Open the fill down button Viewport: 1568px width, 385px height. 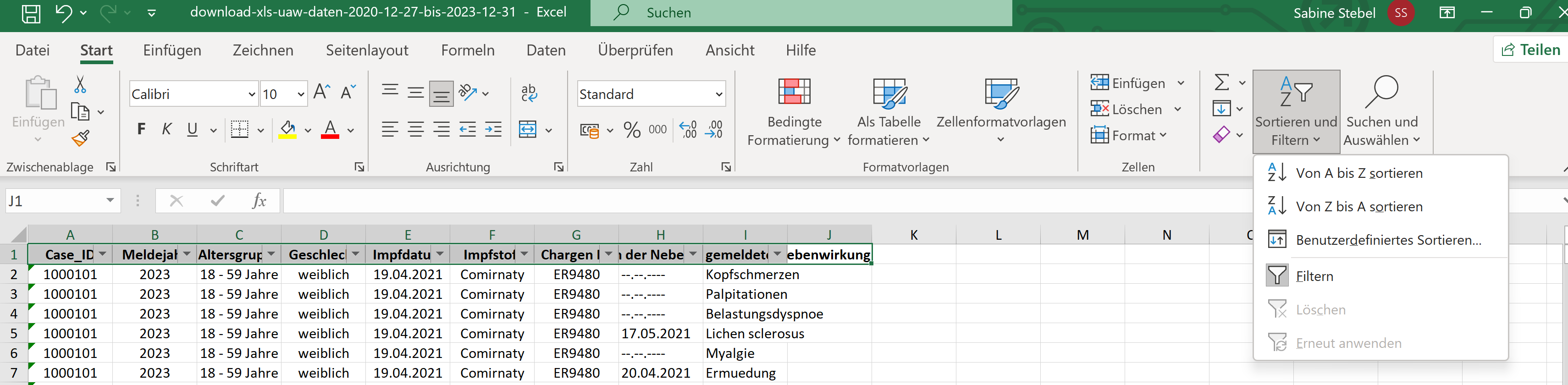click(1222, 109)
